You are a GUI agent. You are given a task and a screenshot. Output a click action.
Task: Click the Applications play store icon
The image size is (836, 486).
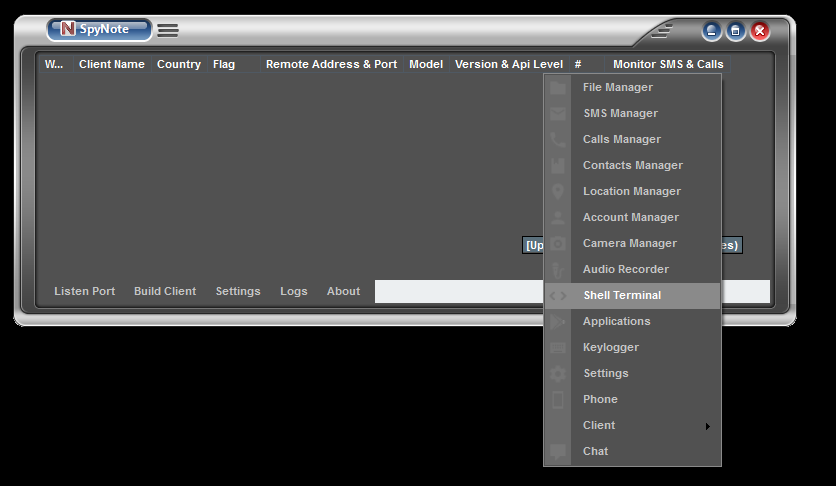pyautogui.click(x=558, y=321)
